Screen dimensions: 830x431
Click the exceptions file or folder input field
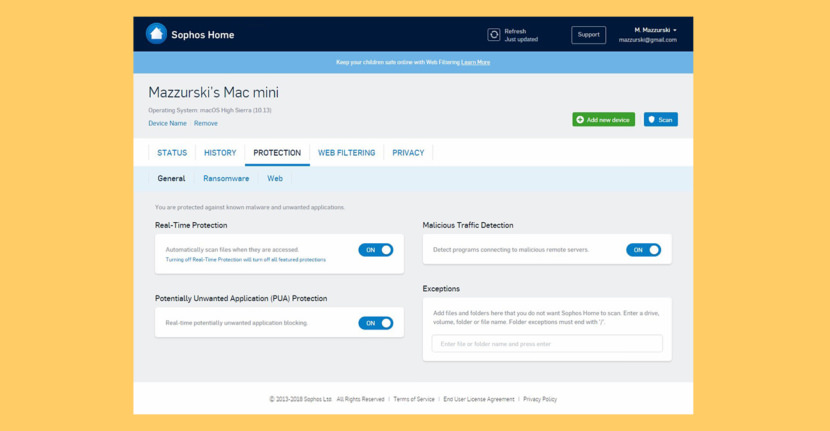pos(547,344)
